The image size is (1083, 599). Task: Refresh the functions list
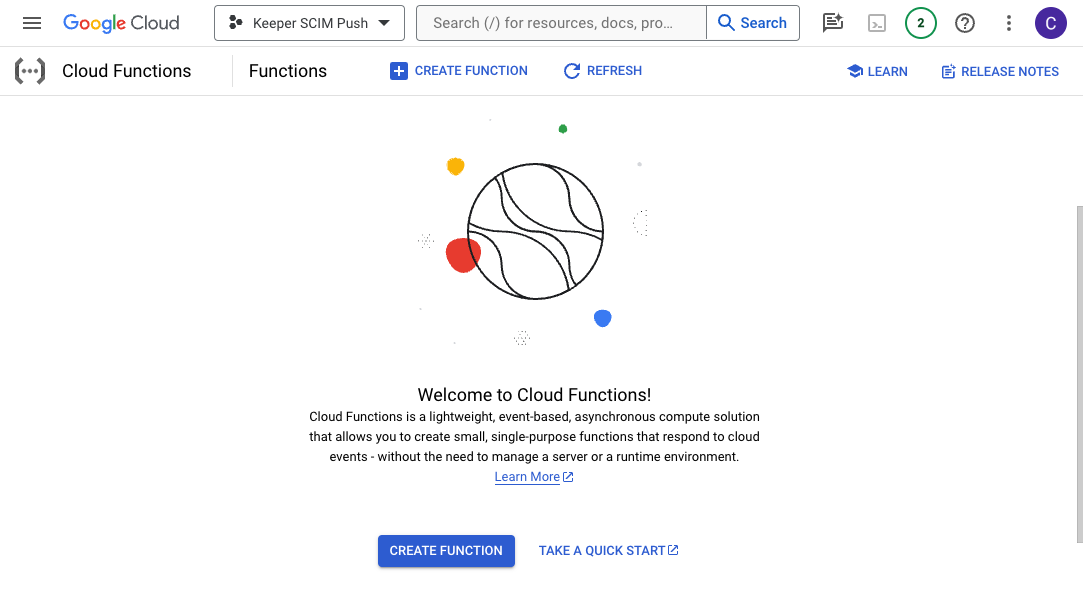pyautogui.click(x=603, y=71)
